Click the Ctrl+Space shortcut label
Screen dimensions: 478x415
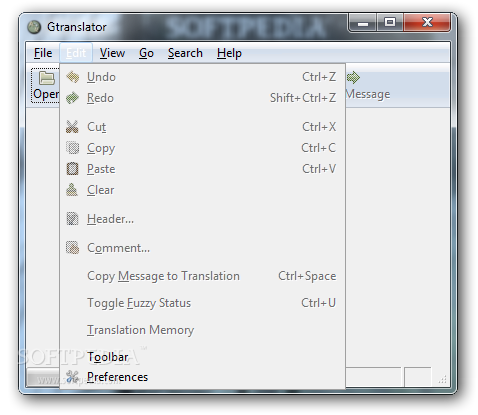point(307,276)
